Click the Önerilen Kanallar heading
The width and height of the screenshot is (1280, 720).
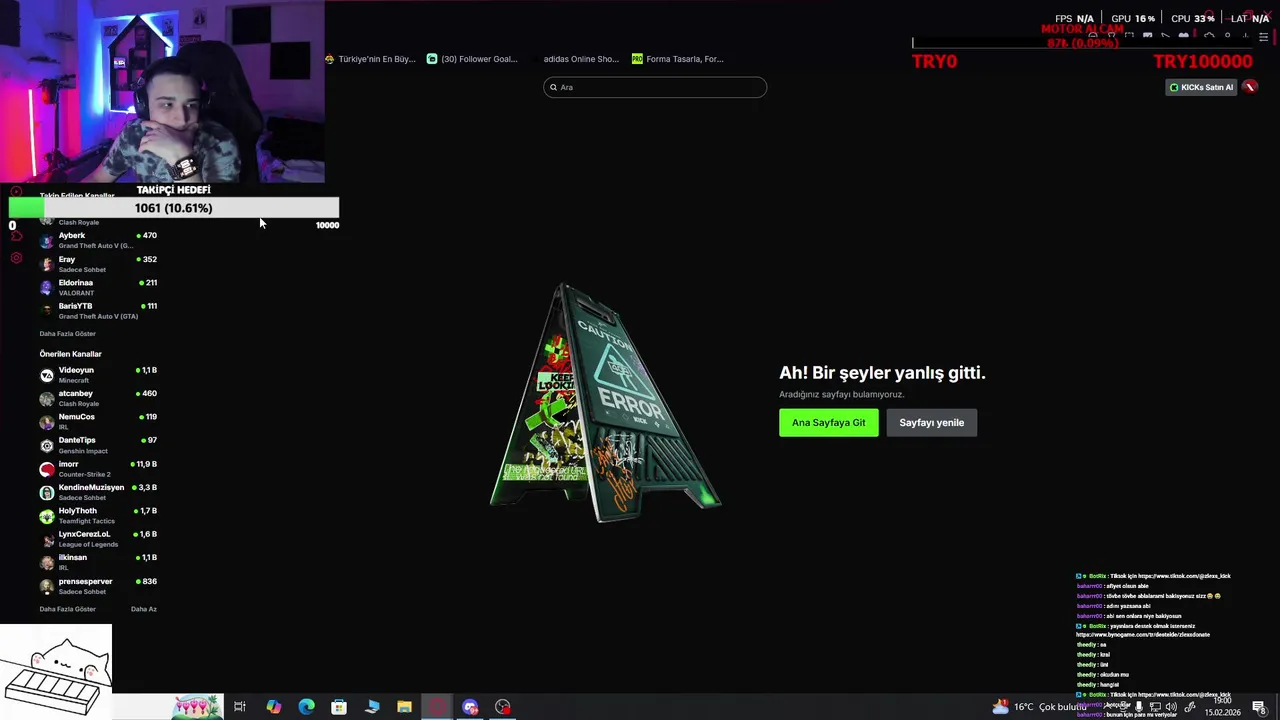coord(70,354)
